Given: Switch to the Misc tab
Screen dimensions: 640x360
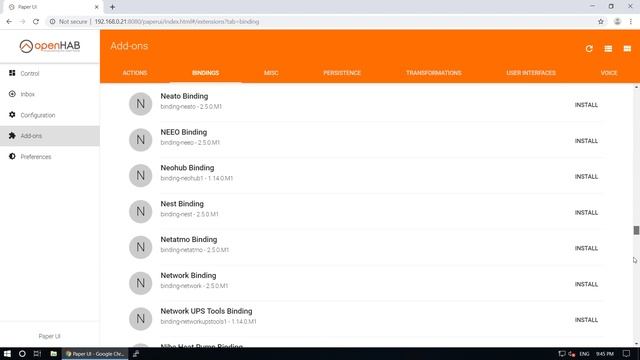Looking at the screenshot, I should click(271, 73).
